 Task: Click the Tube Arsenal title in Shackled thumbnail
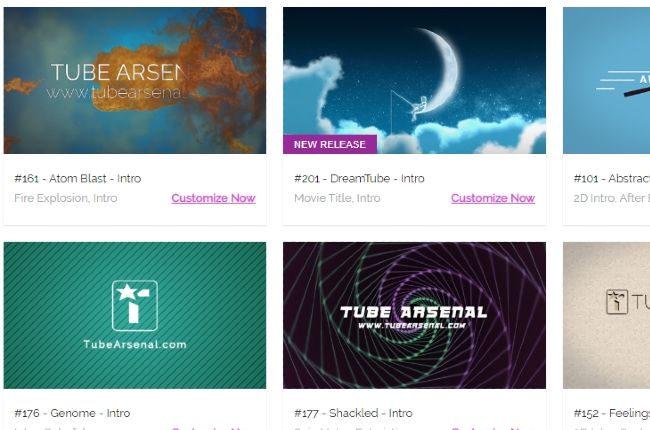[413, 312]
